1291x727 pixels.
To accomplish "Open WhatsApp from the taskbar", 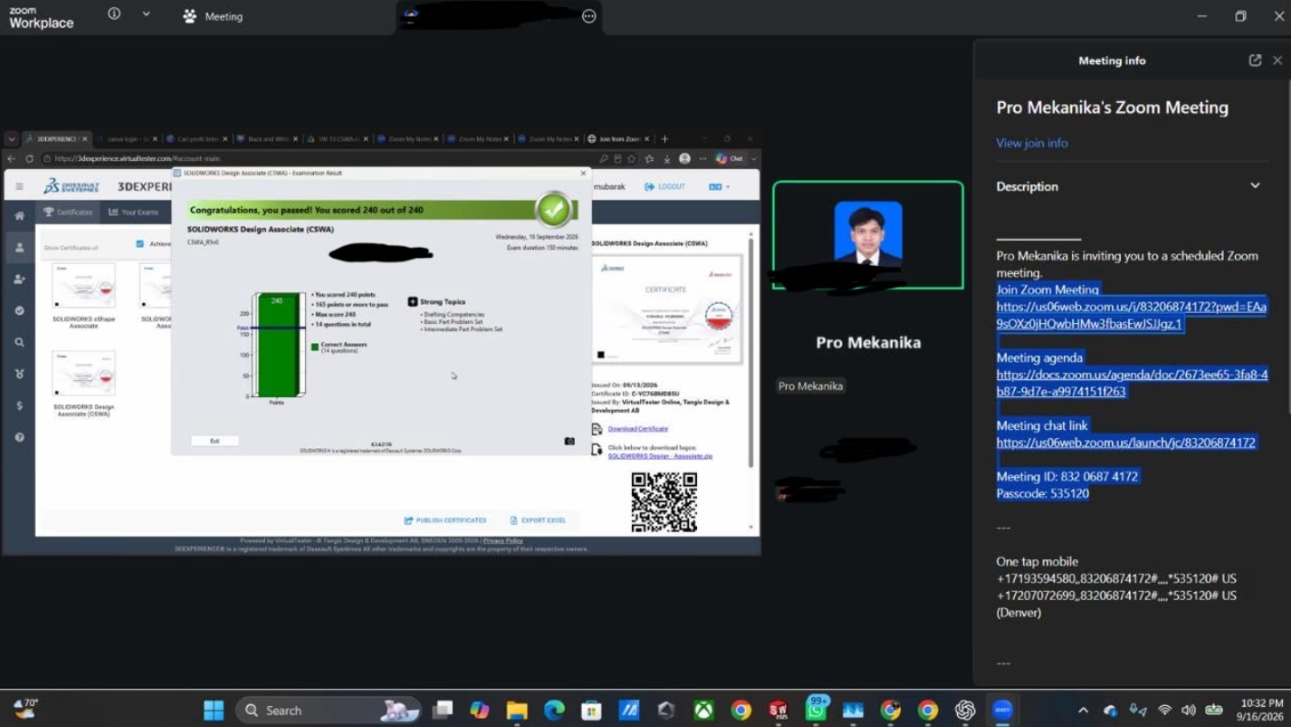I will click(816, 709).
